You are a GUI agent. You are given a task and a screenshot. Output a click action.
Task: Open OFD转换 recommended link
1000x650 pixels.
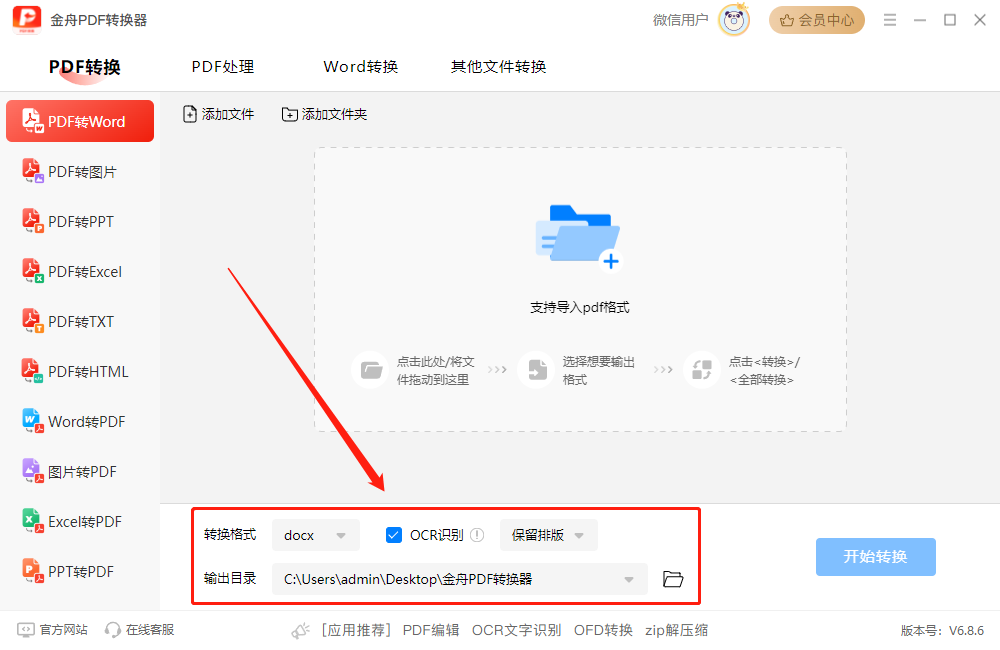click(603, 630)
